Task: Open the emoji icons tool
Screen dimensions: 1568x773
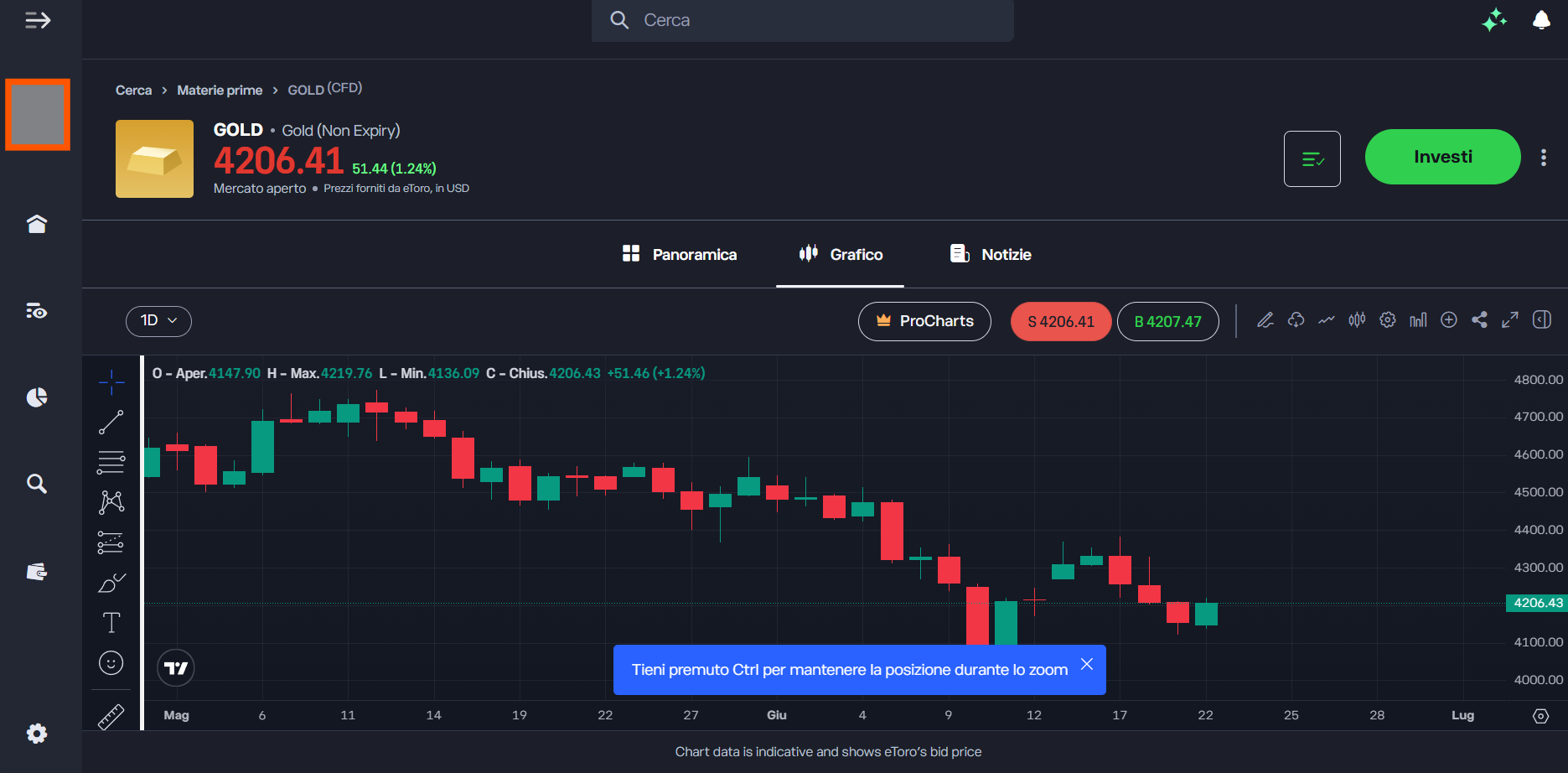Action: 111,663
